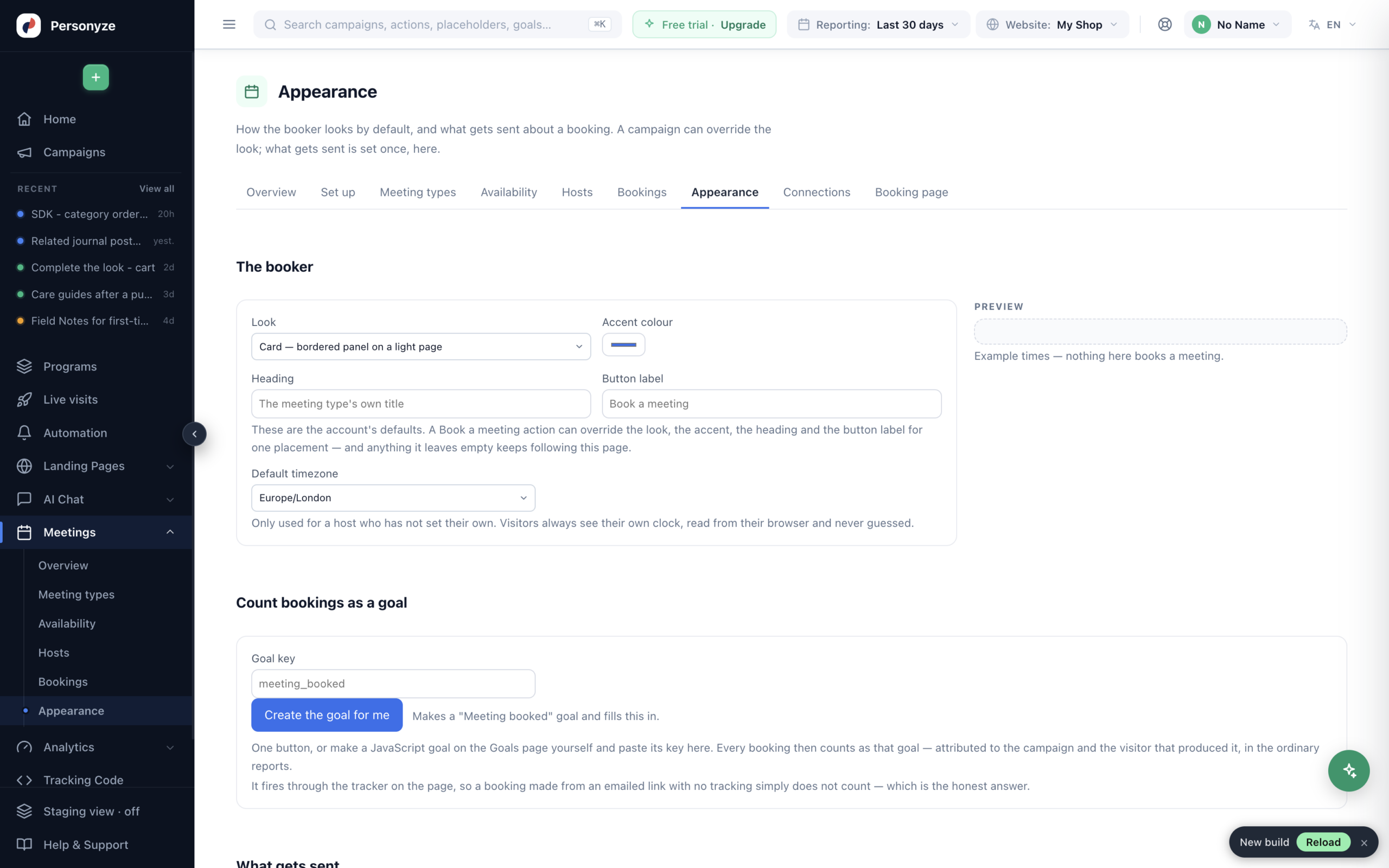Click the Reload new build button
Image resolution: width=1389 pixels, height=868 pixels.
pyautogui.click(x=1323, y=842)
